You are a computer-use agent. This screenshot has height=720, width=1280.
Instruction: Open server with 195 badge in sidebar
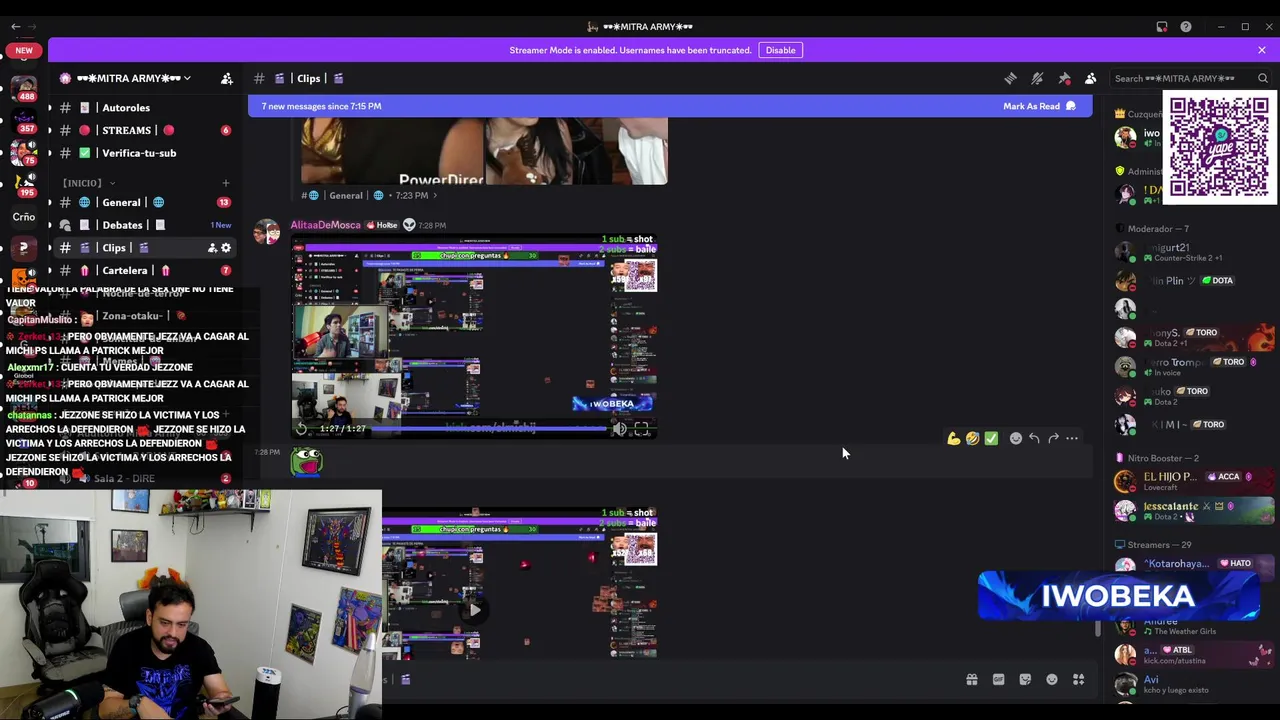coord(24,184)
